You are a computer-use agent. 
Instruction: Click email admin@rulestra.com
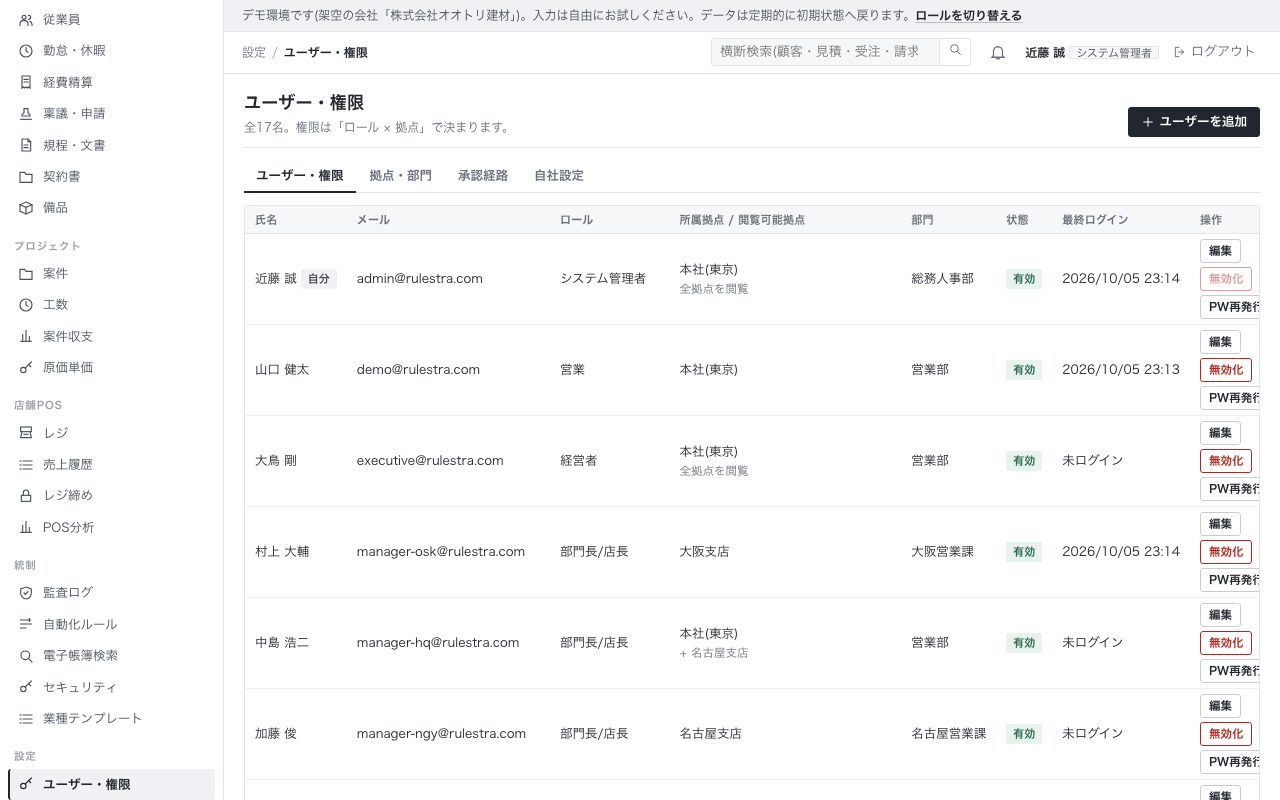pyautogui.click(x=420, y=279)
